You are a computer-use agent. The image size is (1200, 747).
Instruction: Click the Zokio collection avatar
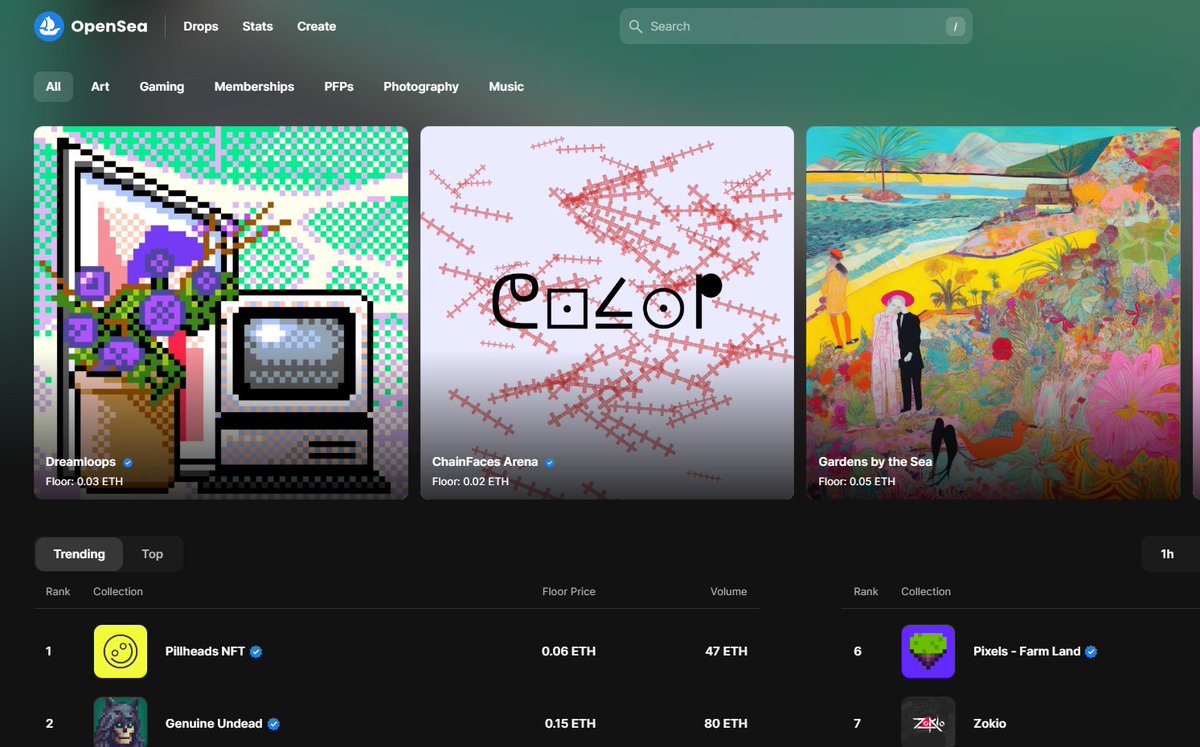(x=928, y=722)
